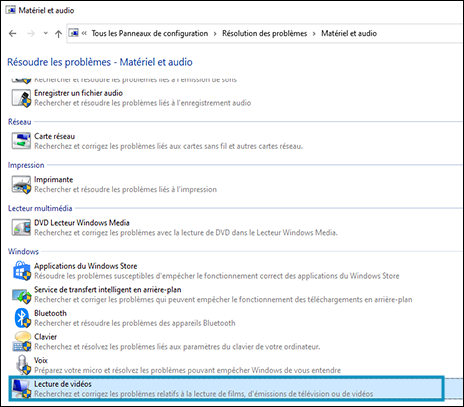Open the 'Voix' troubleshooter
464x407 pixels.
tap(41, 360)
